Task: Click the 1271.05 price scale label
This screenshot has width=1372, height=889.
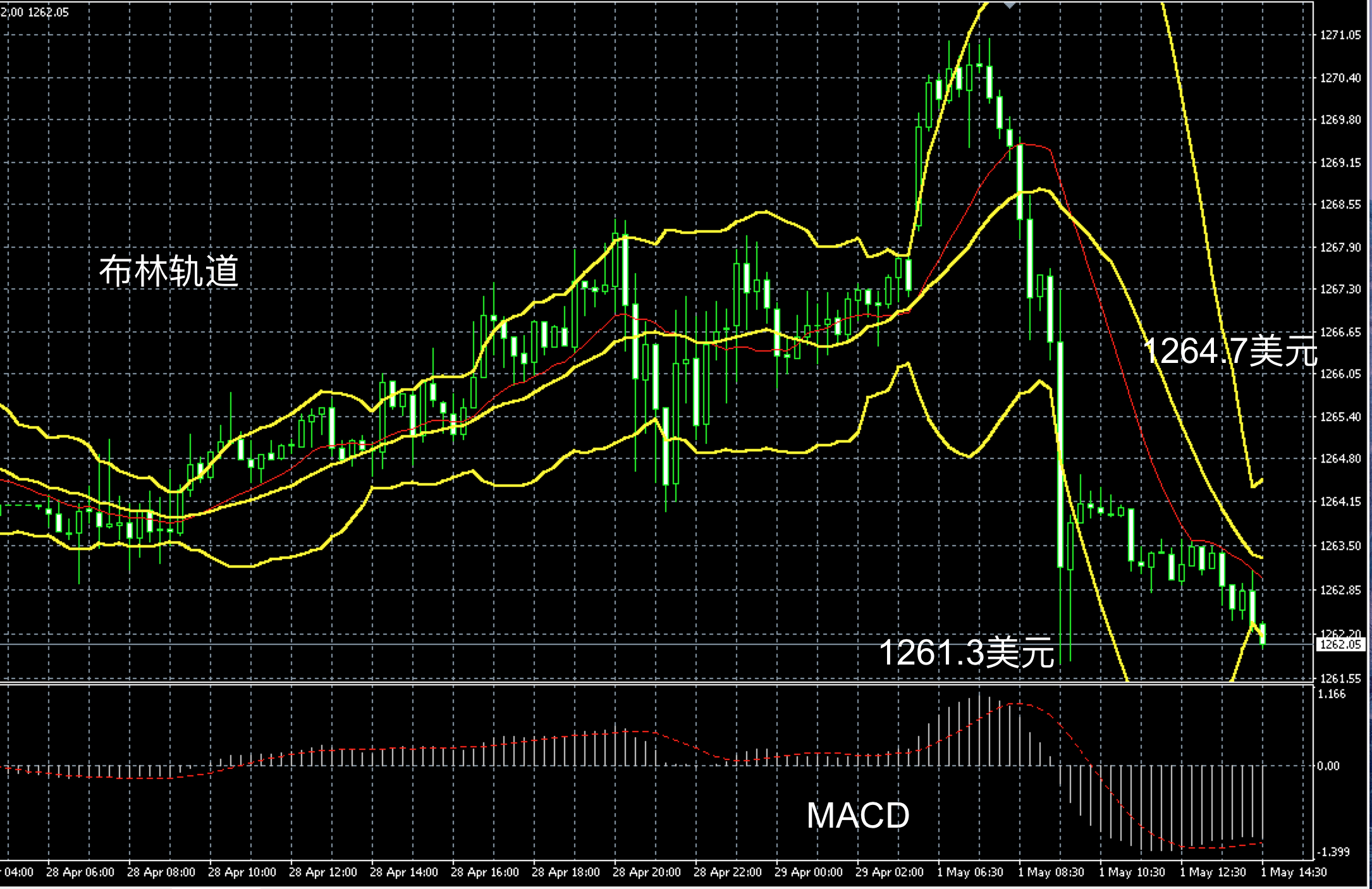Action: (1340, 35)
